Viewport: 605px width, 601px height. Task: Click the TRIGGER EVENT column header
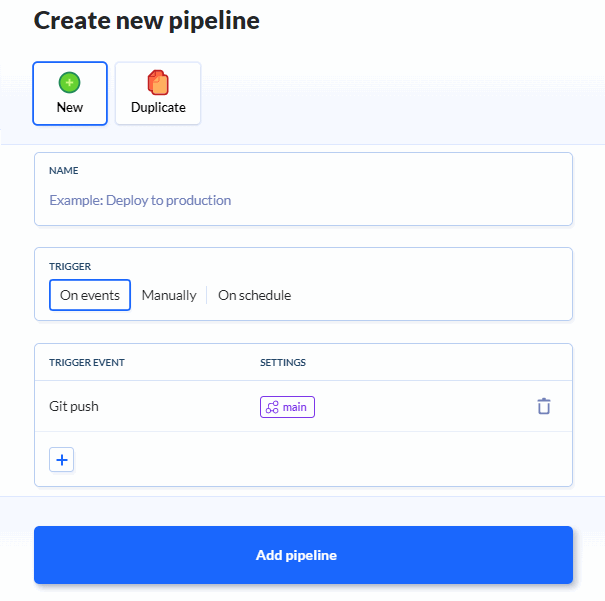(x=87, y=362)
